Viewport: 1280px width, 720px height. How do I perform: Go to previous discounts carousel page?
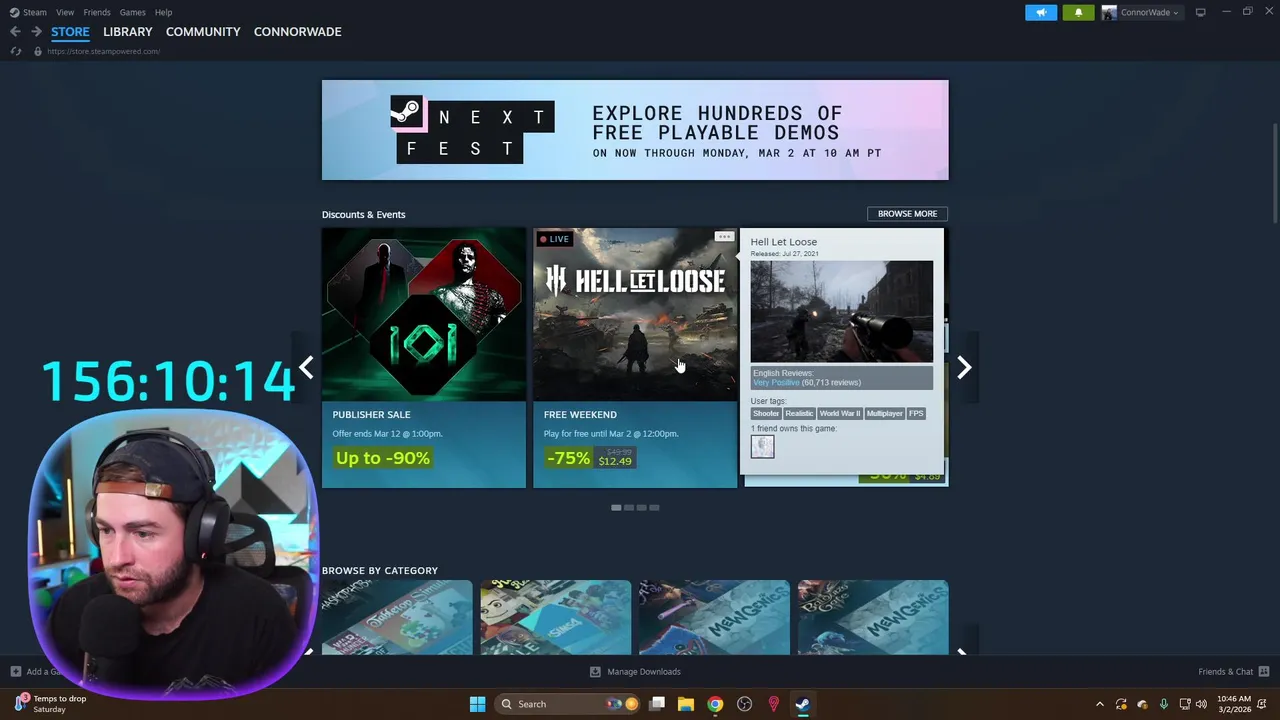point(306,368)
